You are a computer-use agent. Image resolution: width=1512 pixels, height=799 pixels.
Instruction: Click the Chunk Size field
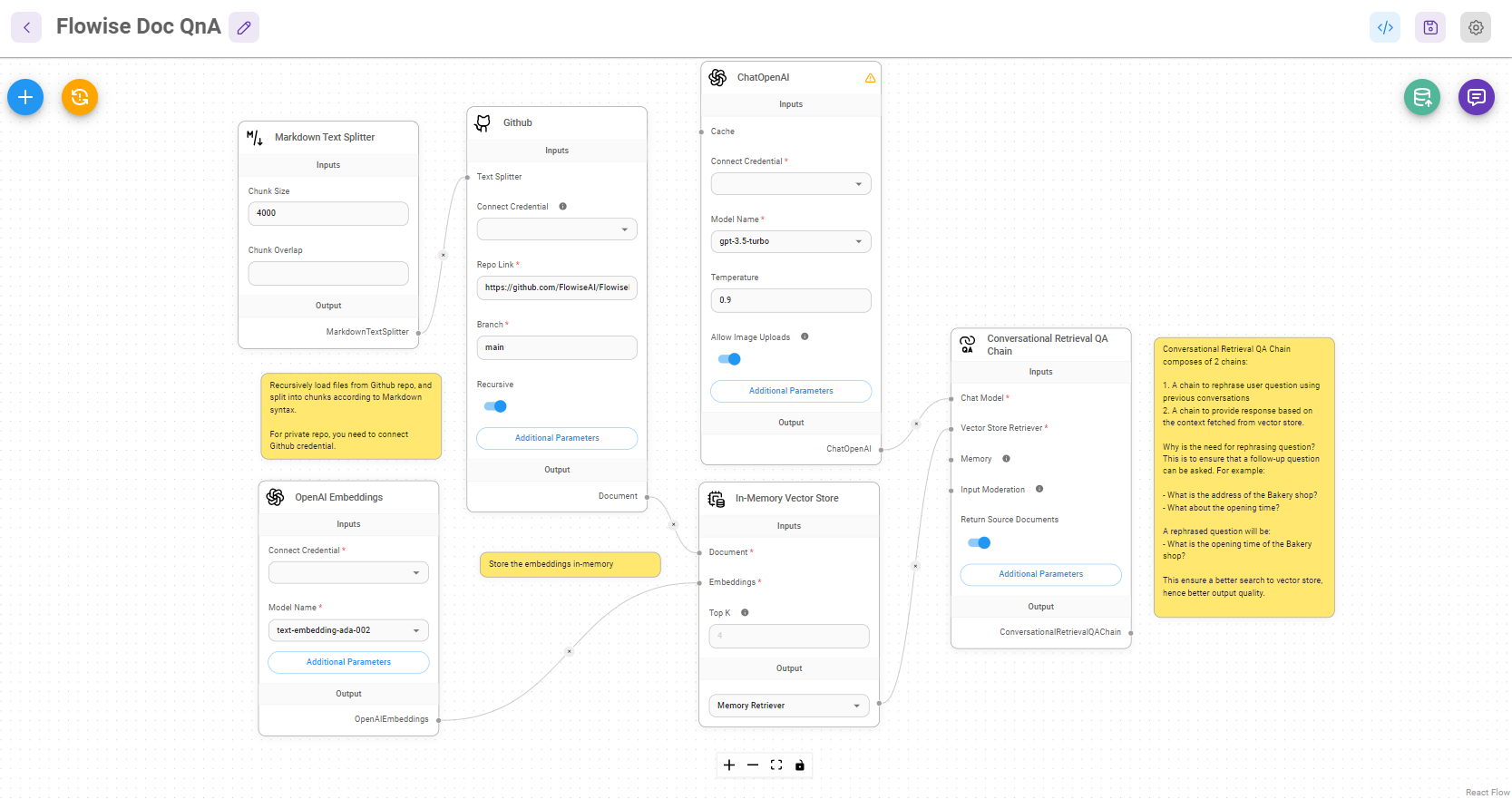click(x=328, y=213)
